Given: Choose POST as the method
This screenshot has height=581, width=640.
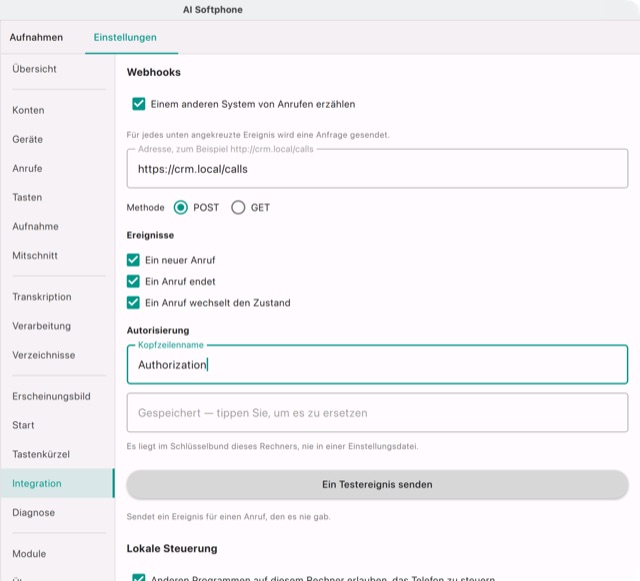Looking at the screenshot, I should click(180, 207).
